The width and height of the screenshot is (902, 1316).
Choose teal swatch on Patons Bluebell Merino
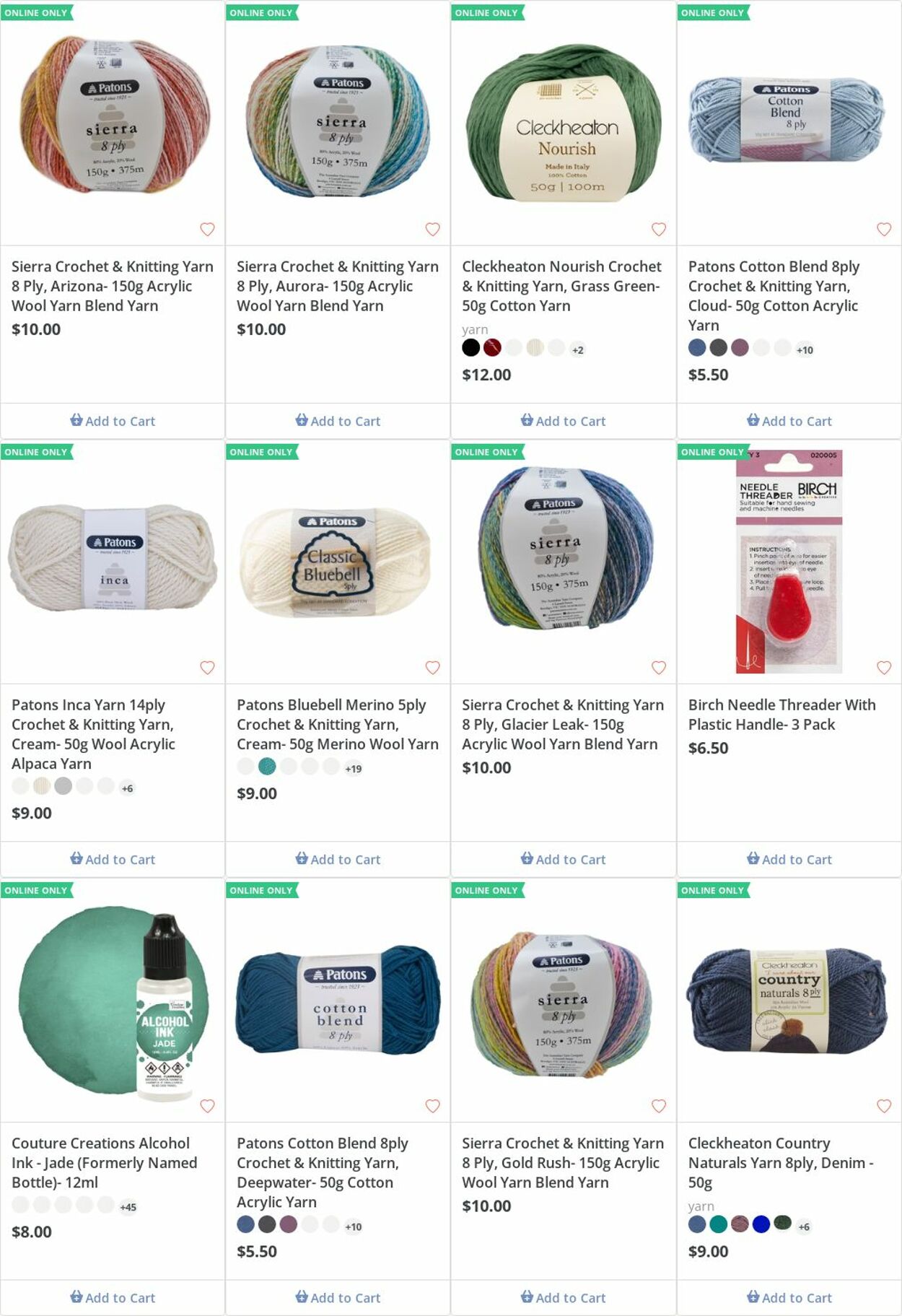267,767
